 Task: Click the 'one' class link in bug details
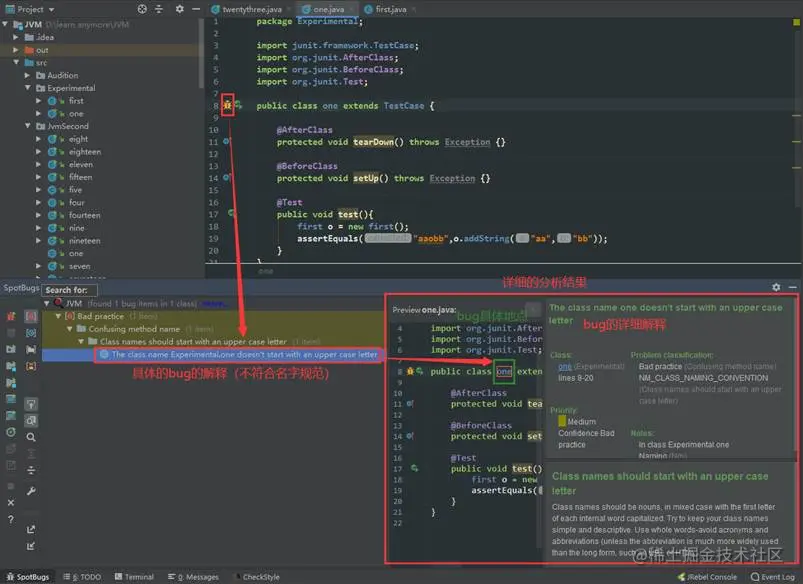565,366
